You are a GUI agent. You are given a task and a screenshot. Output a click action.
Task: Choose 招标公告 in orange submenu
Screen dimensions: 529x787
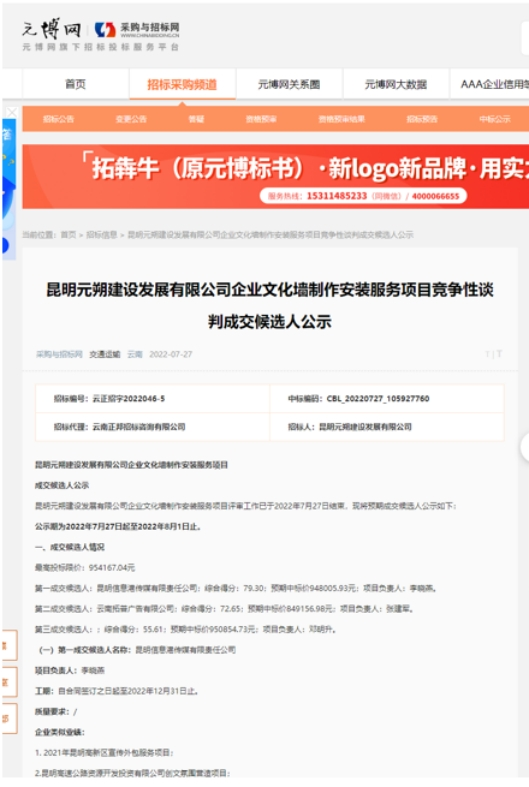pos(58,119)
